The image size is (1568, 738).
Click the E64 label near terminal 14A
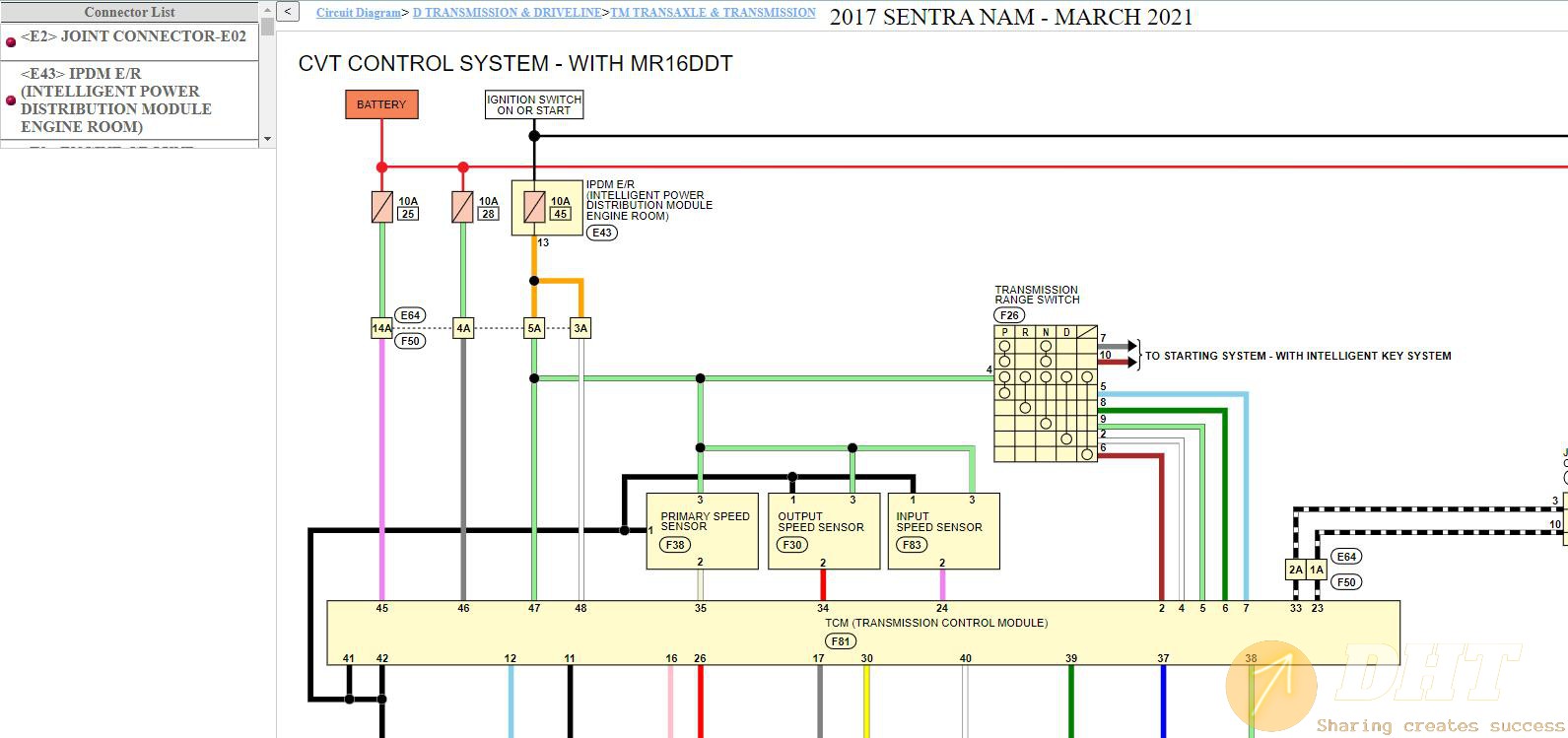tap(410, 315)
